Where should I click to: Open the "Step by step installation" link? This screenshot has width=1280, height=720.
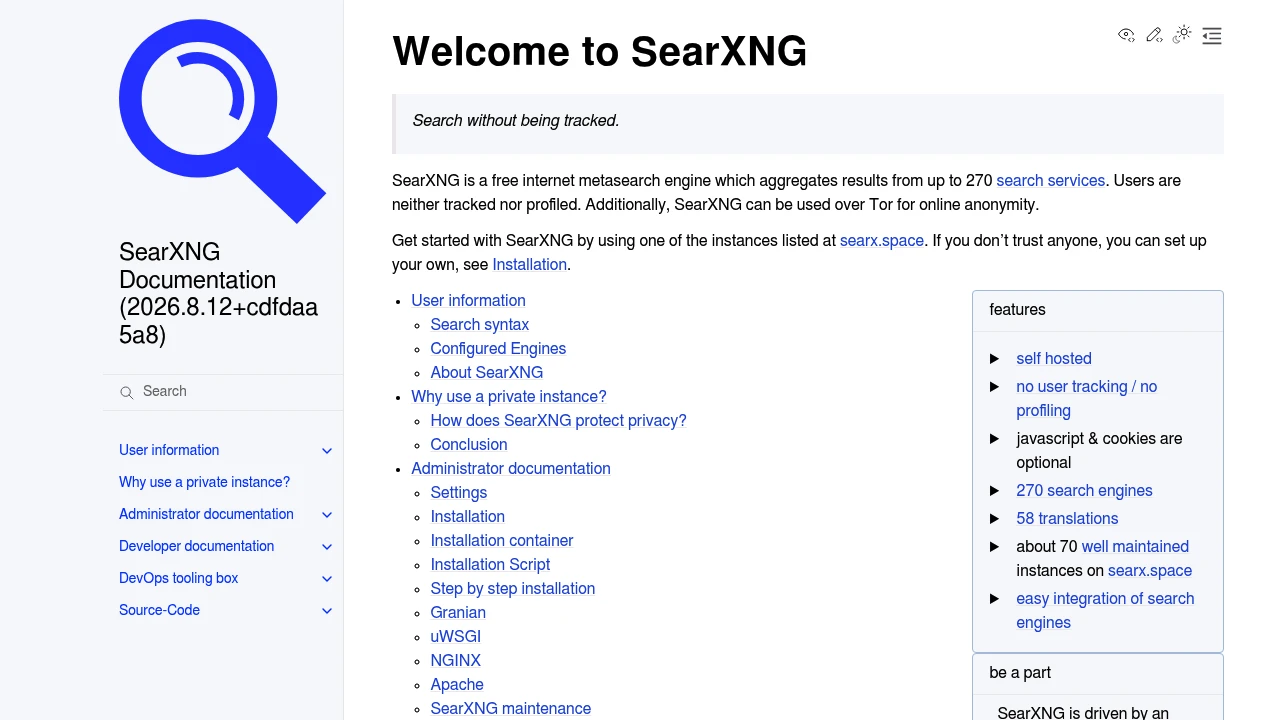[512, 589]
